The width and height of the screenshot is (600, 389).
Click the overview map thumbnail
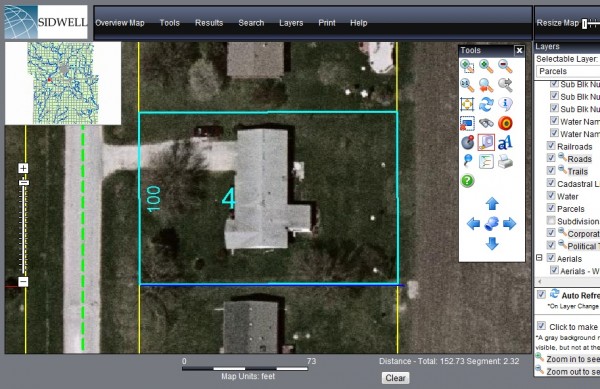click(63, 83)
